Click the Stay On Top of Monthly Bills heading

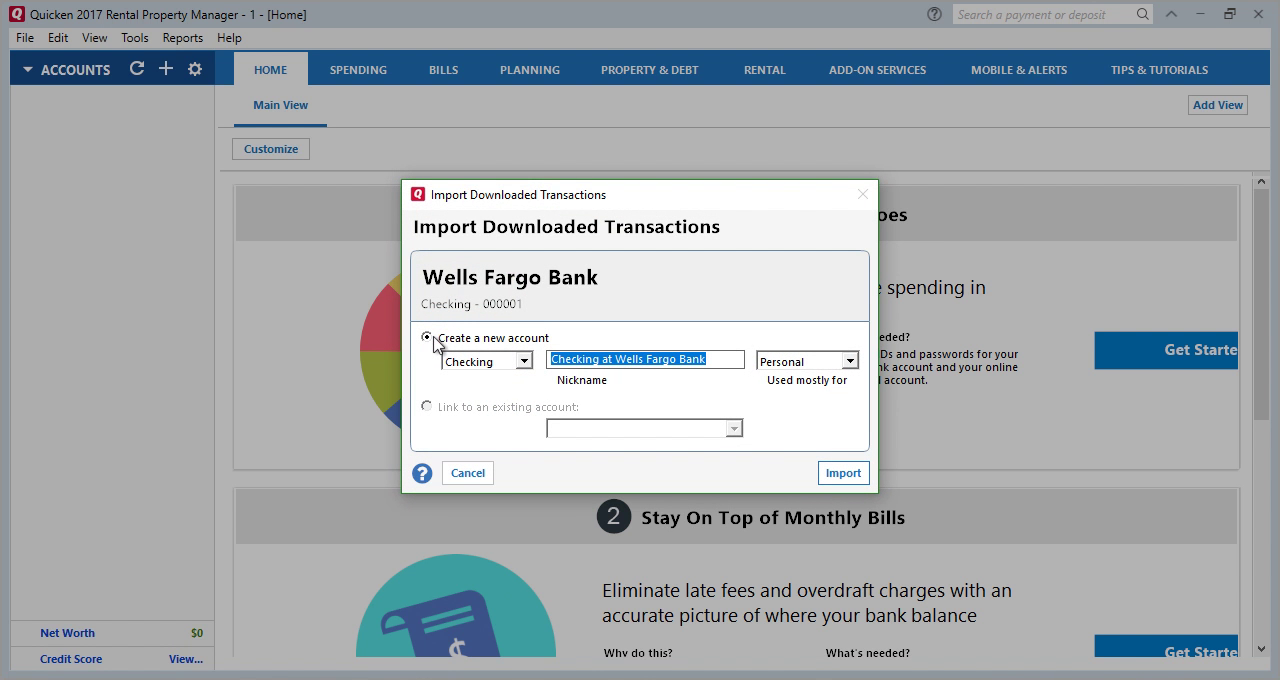tap(773, 518)
